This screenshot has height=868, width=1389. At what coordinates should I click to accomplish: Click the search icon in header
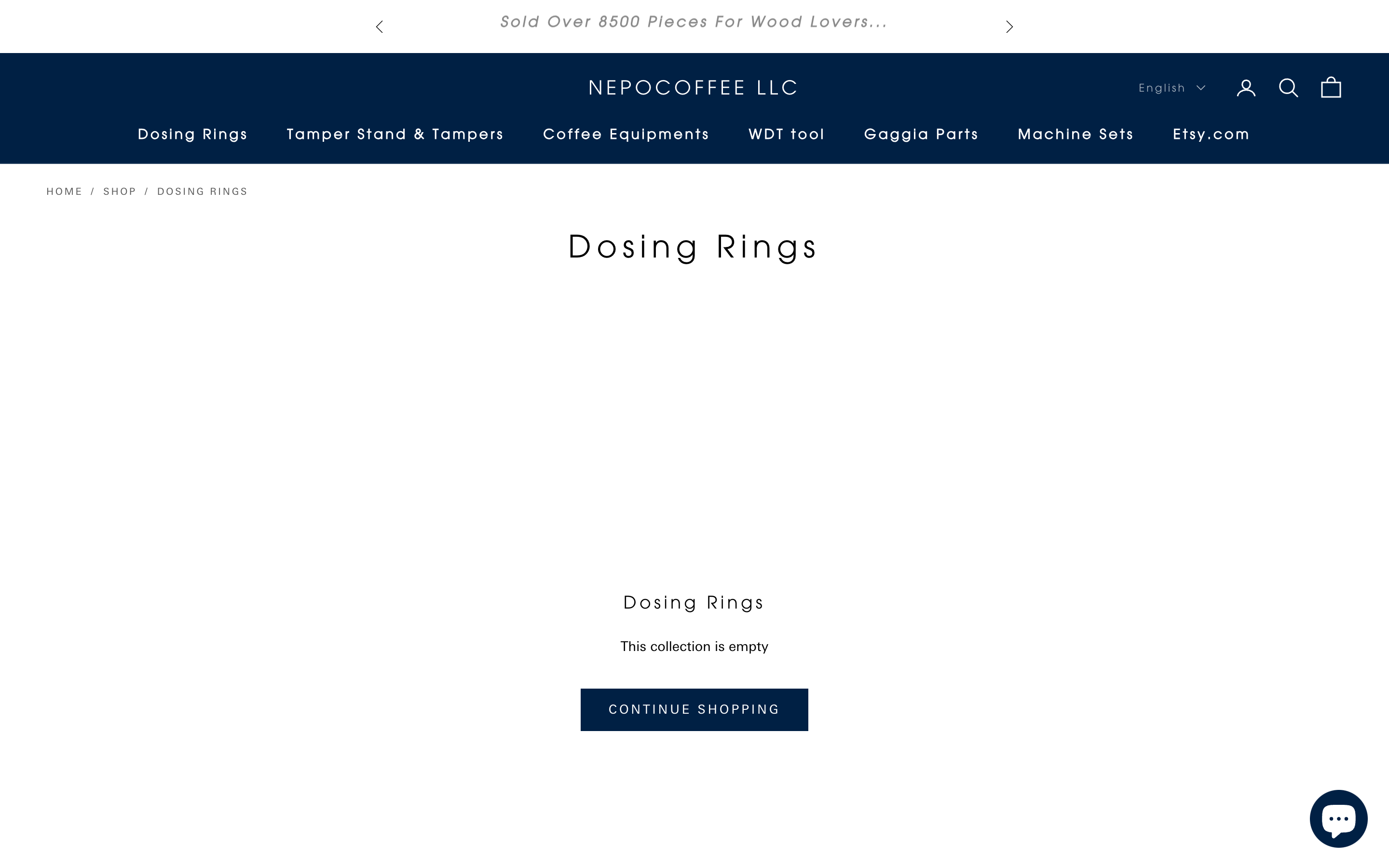coord(1289,87)
